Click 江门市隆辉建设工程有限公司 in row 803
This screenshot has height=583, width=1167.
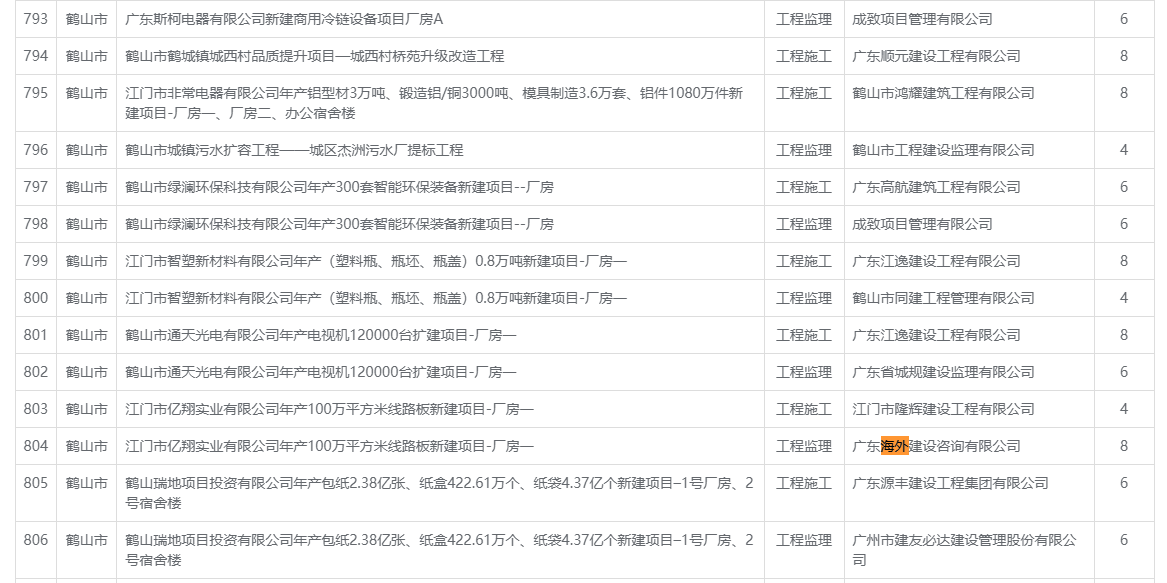tap(943, 410)
